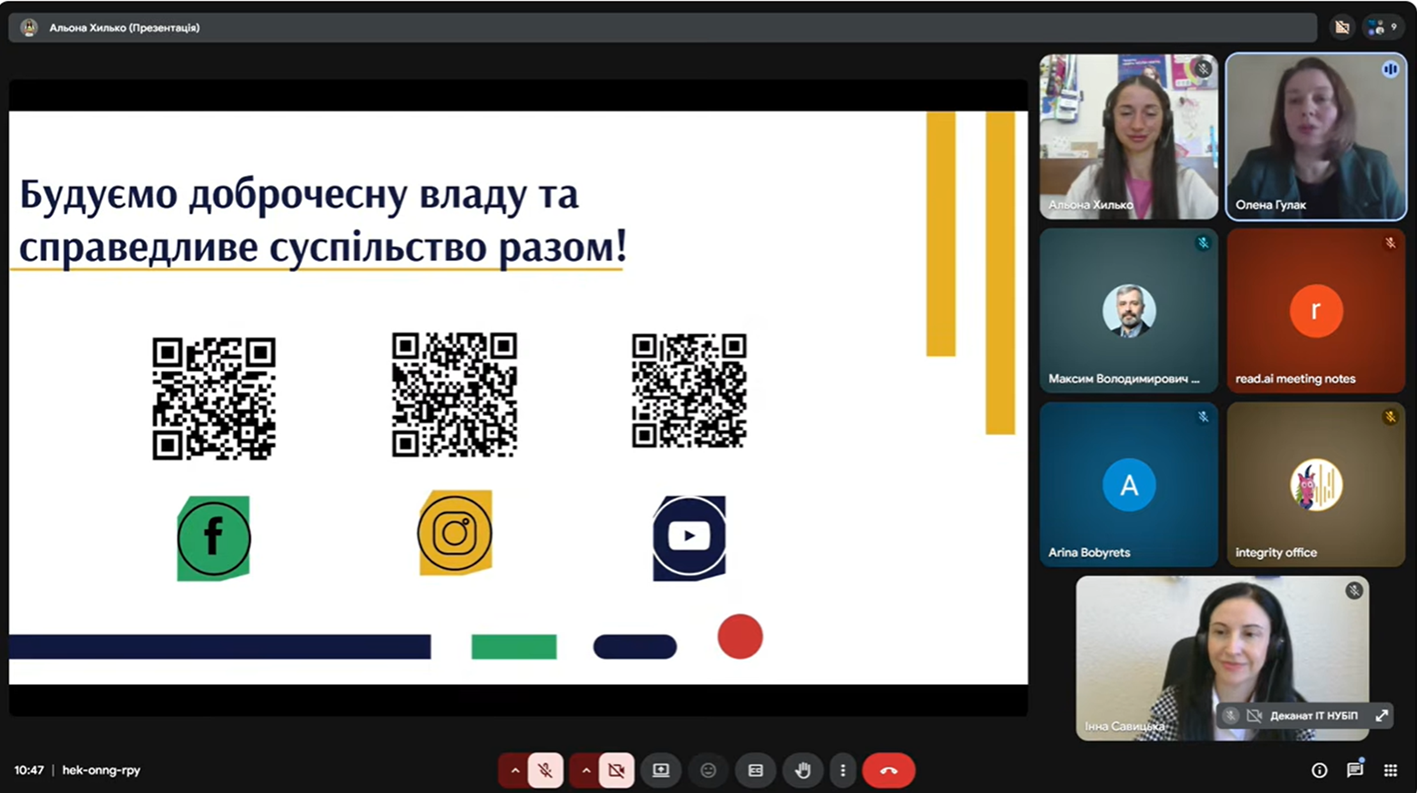Click the "Arina Bobyrets" name label
Viewport: 1417px width, 793px height.
[x=1089, y=552]
